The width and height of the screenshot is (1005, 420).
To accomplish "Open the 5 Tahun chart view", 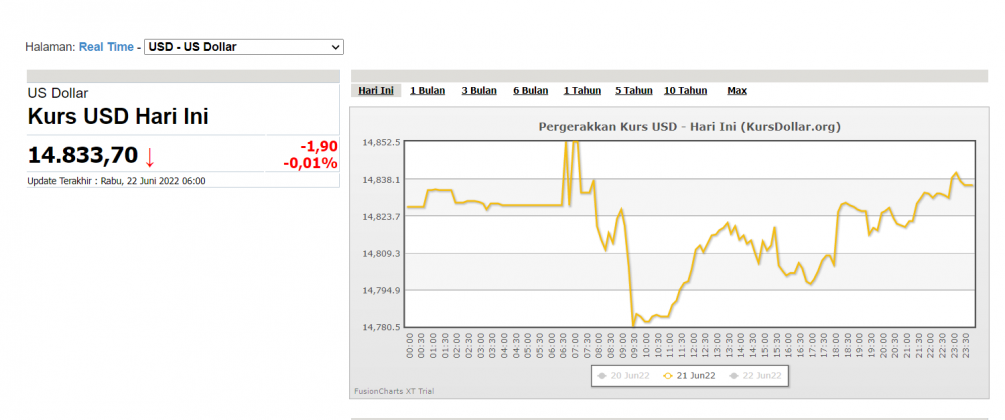I will point(633,90).
